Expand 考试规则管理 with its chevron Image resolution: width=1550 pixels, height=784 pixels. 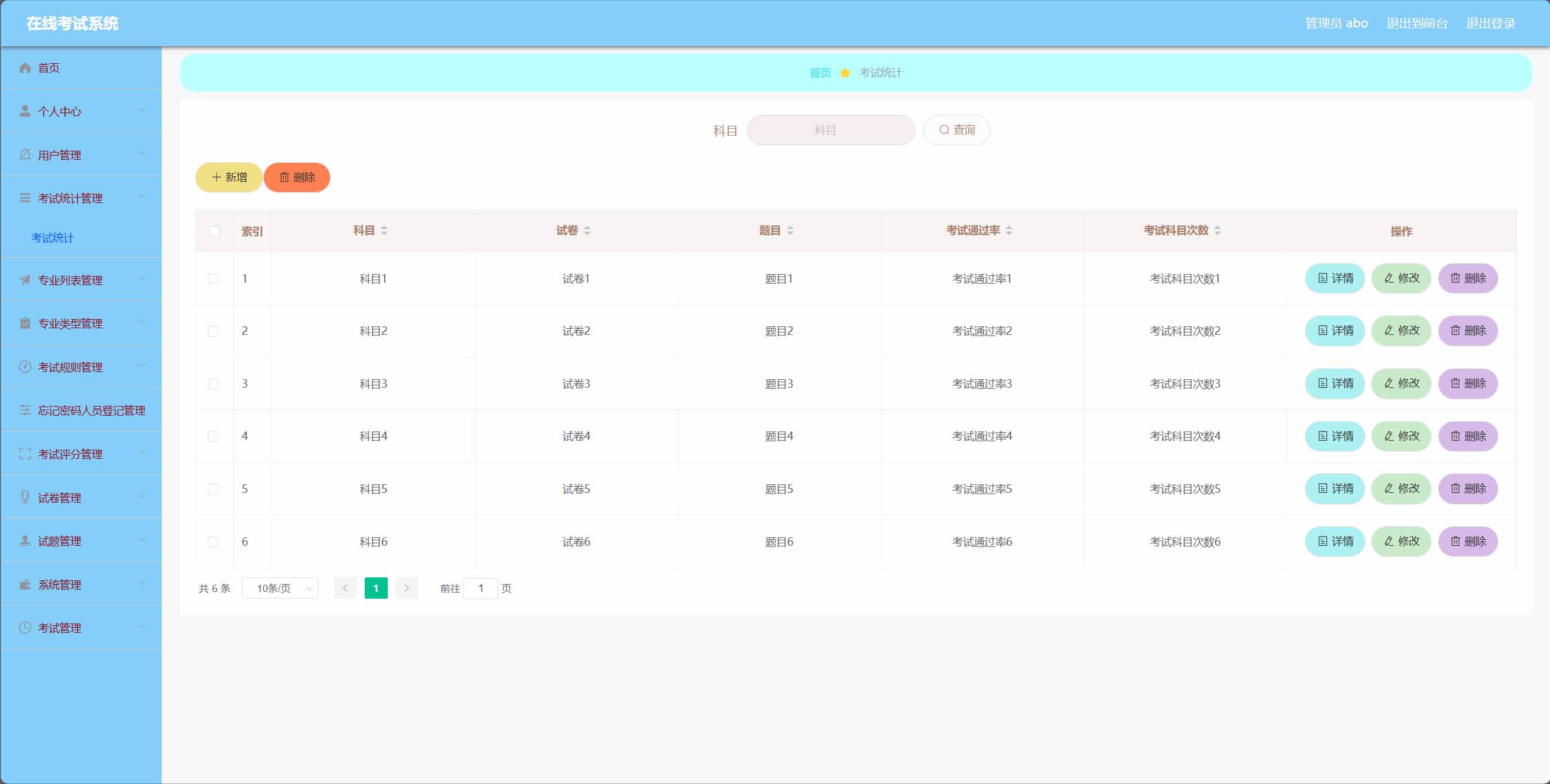(x=142, y=365)
